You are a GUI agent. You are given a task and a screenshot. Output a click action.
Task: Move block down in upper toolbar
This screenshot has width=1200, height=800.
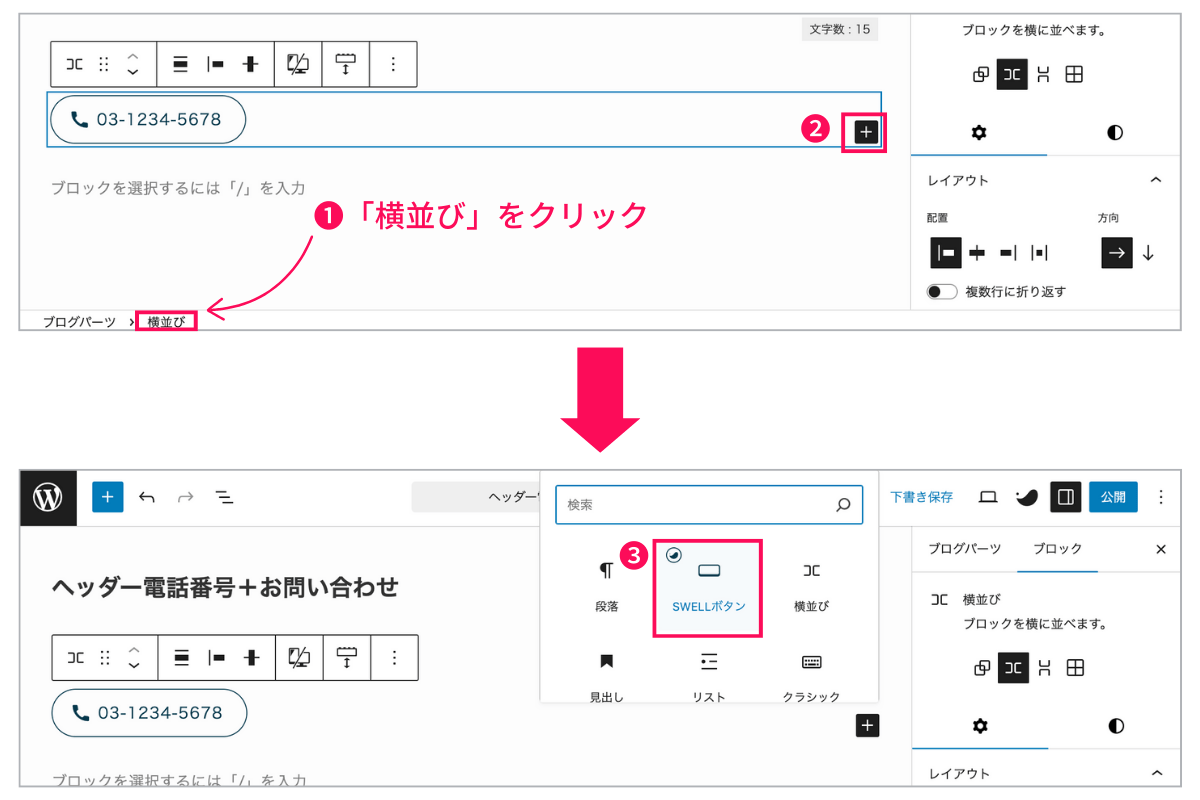[x=133, y=72]
